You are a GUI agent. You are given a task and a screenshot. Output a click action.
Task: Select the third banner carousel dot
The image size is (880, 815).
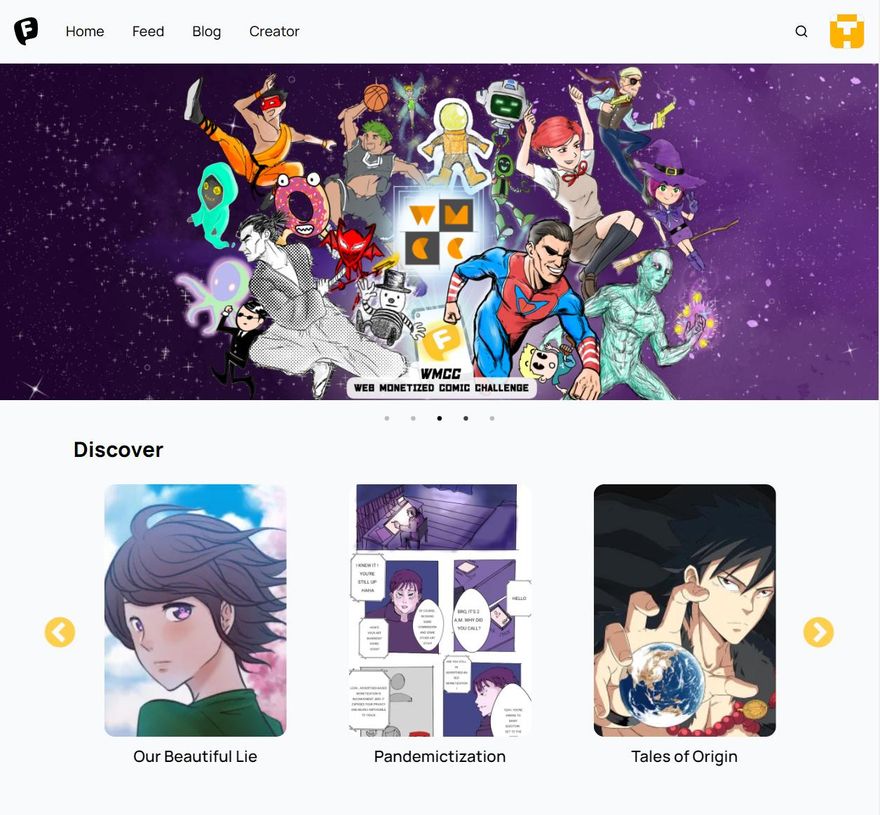pos(439,418)
